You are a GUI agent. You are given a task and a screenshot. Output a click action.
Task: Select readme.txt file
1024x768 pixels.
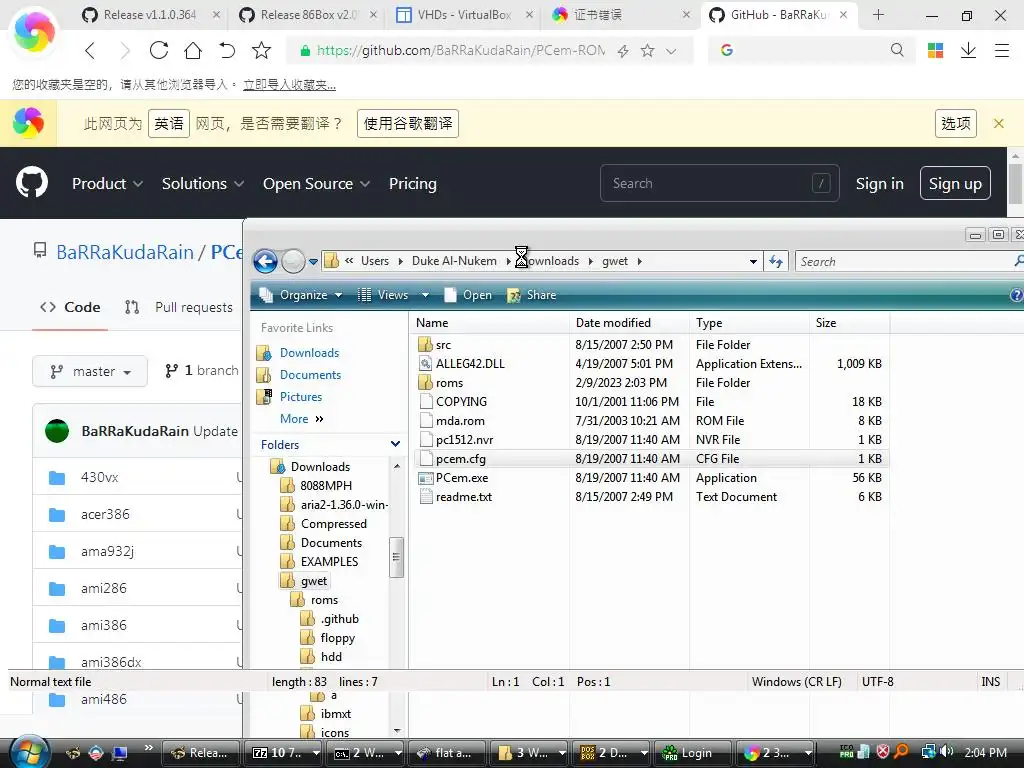tap(464, 497)
